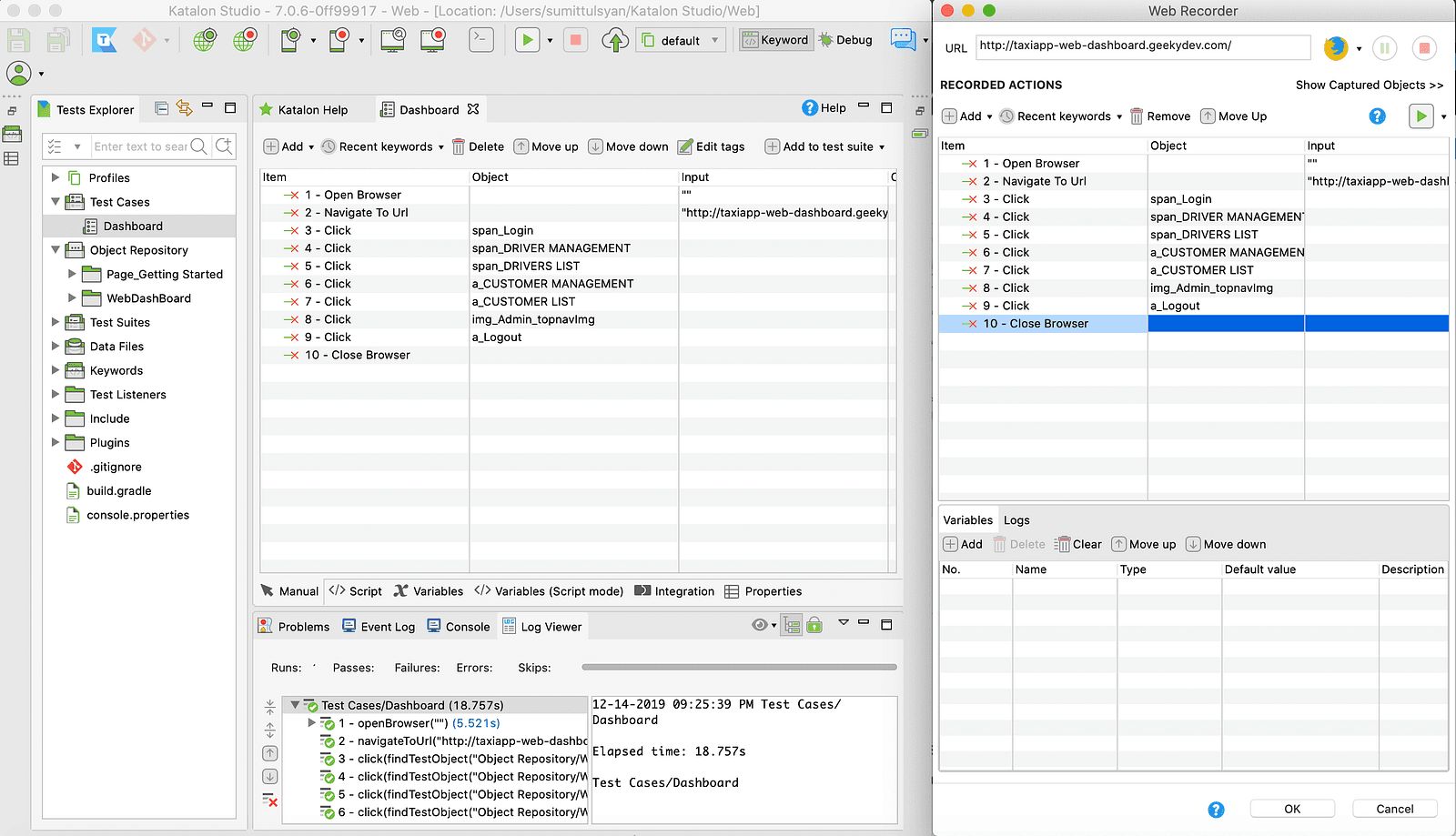Switch to the Console tab
Image resolution: width=1456 pixels, height=836 pixels.
click(459, 626)
